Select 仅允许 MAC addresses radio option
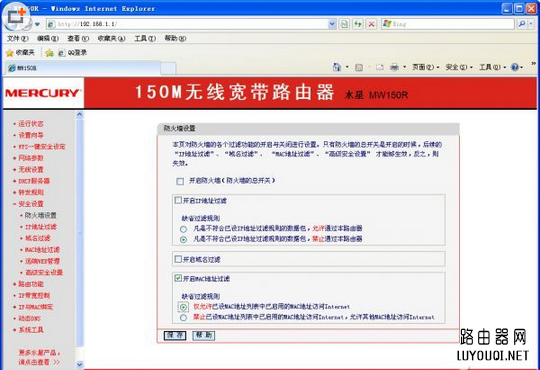540x370 pixels. click(x=183, y=307)
